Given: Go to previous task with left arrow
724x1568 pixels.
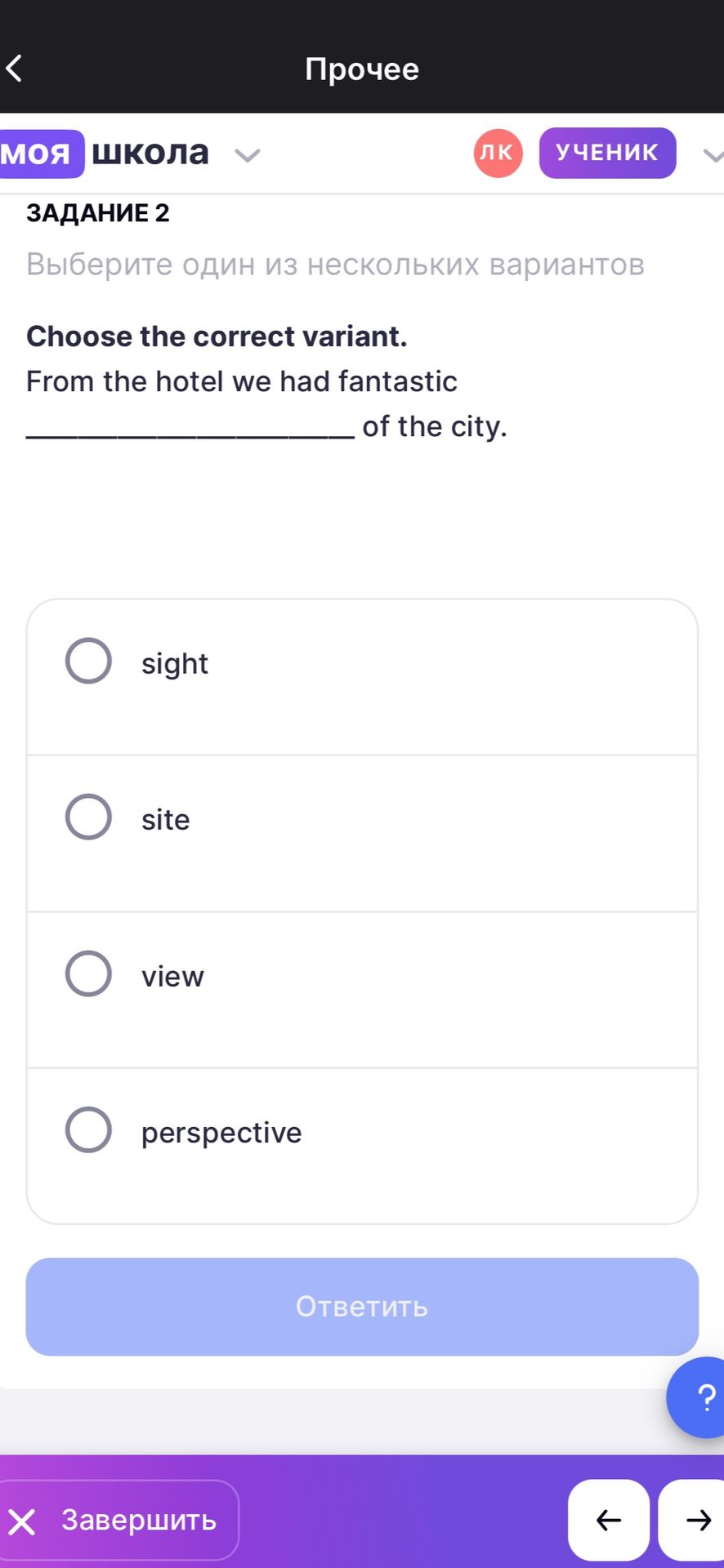Looking at the screenshot, I should click(x=609, y=1520).
